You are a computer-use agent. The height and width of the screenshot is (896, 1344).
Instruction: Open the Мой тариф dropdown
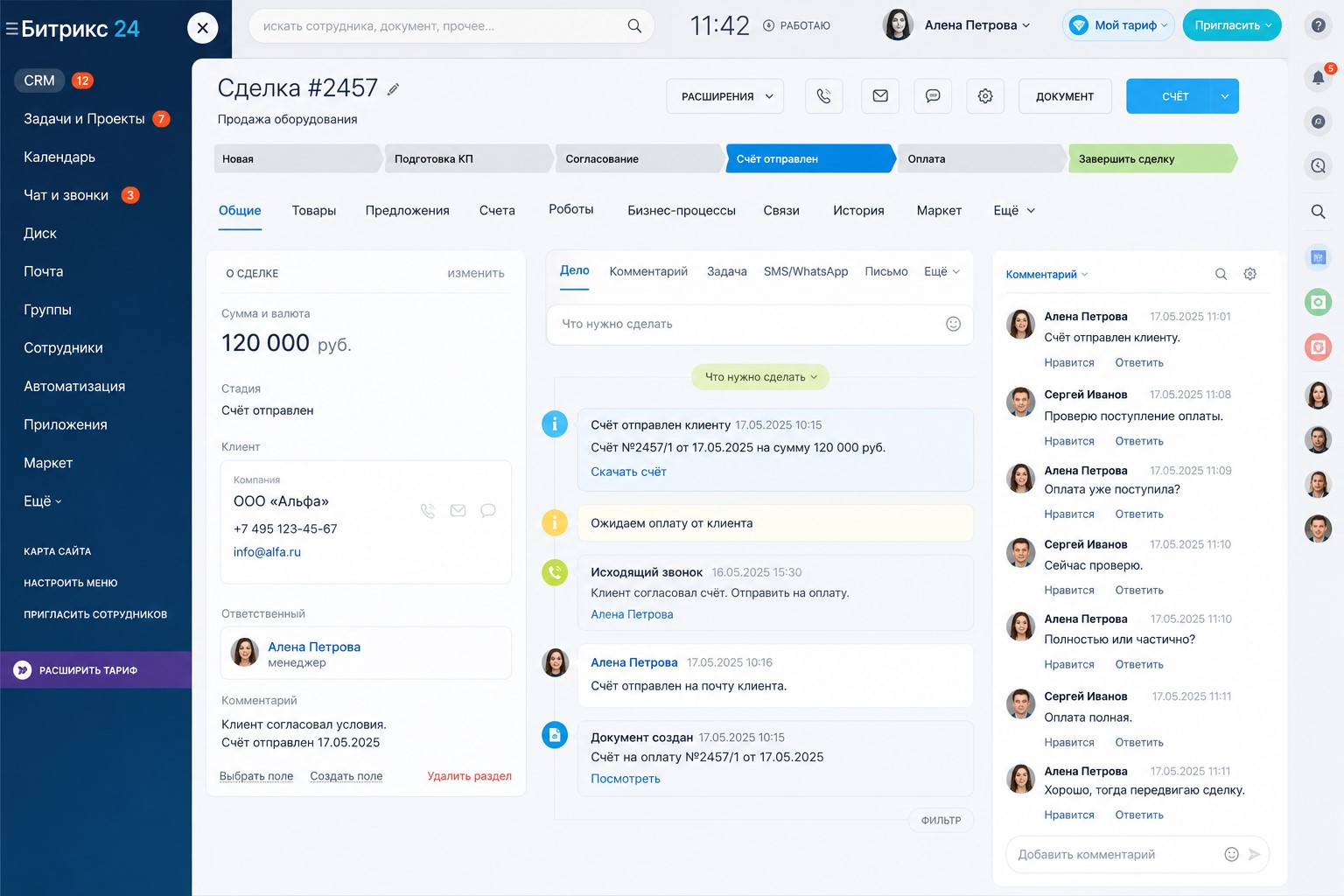(1118, 25)
